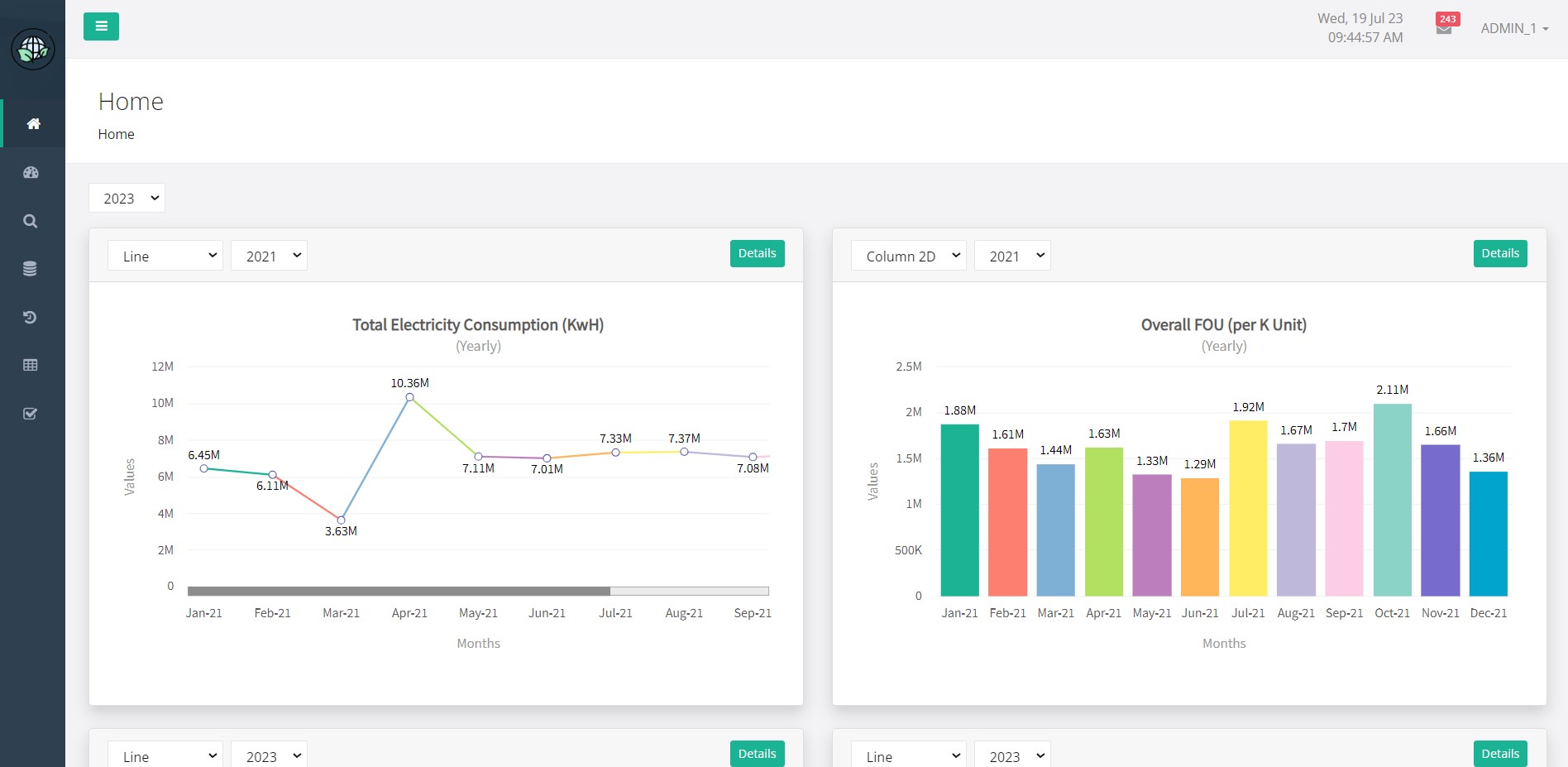Image resolution: width=1568 pixels, height=767 pixels.
Task: Click the Sep-21 pink bar 1.7M
Action: click(1344, 518)
